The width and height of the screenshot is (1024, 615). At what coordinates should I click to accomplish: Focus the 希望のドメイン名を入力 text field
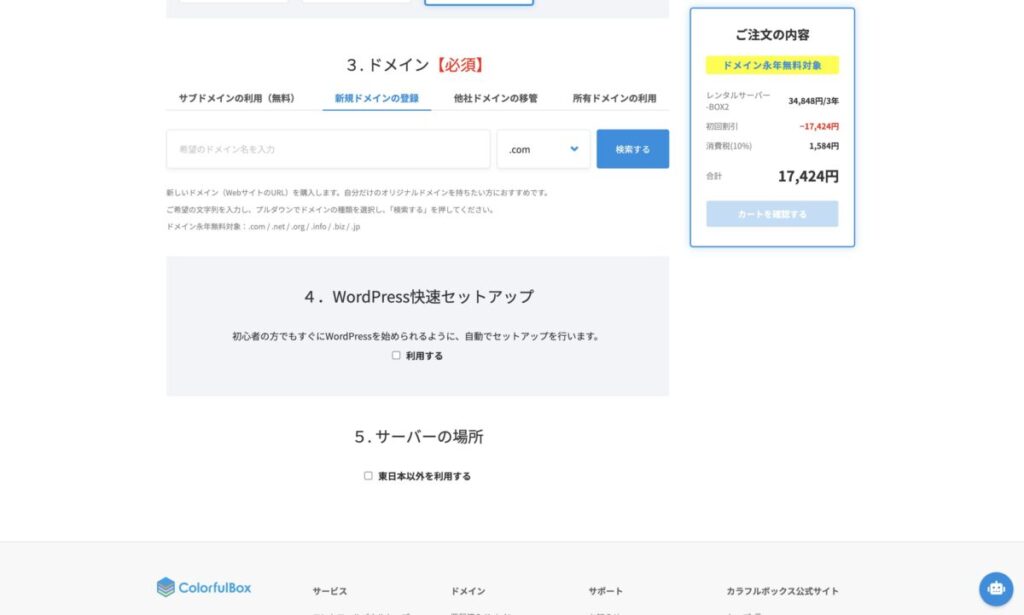[x=328, y=149]
